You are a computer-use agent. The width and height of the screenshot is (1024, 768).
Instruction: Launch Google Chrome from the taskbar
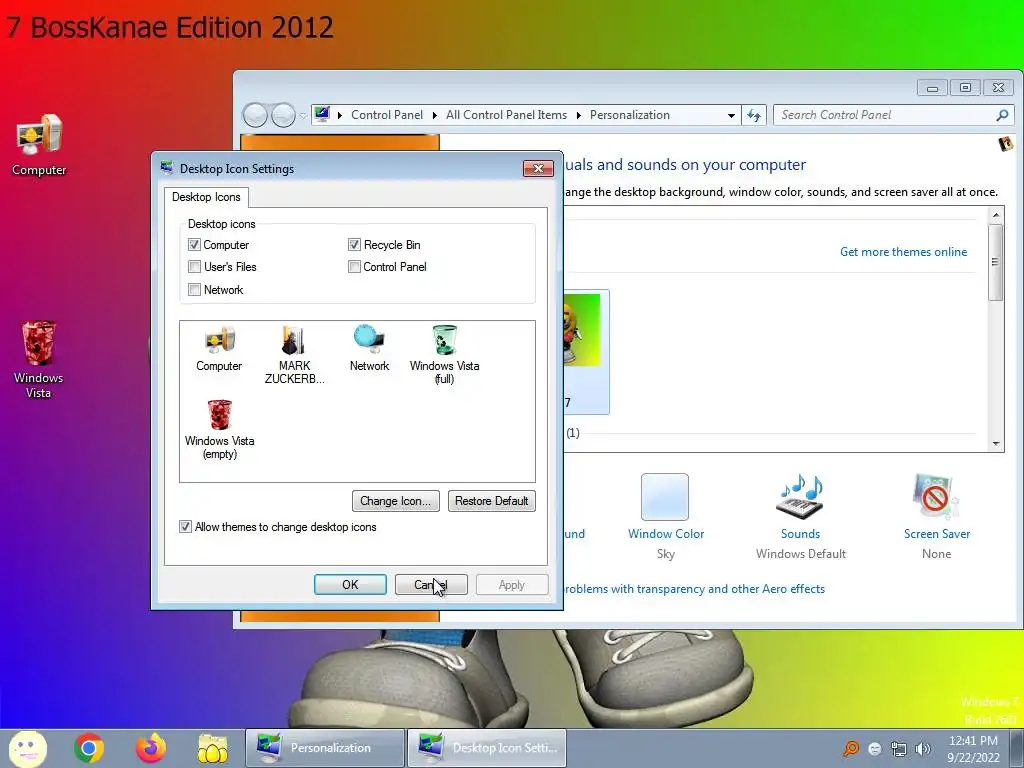pos(89,748)
